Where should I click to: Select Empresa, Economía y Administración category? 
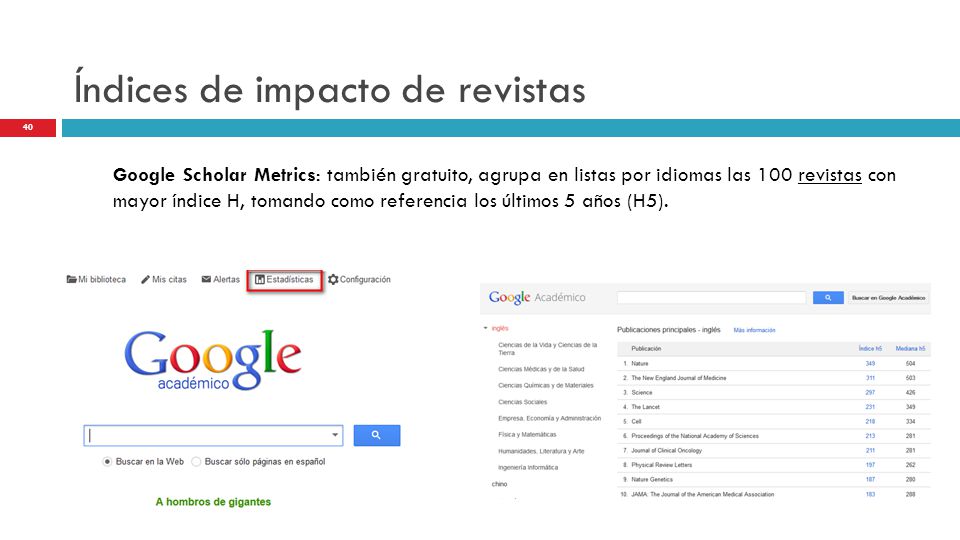(x=549, y=419)
